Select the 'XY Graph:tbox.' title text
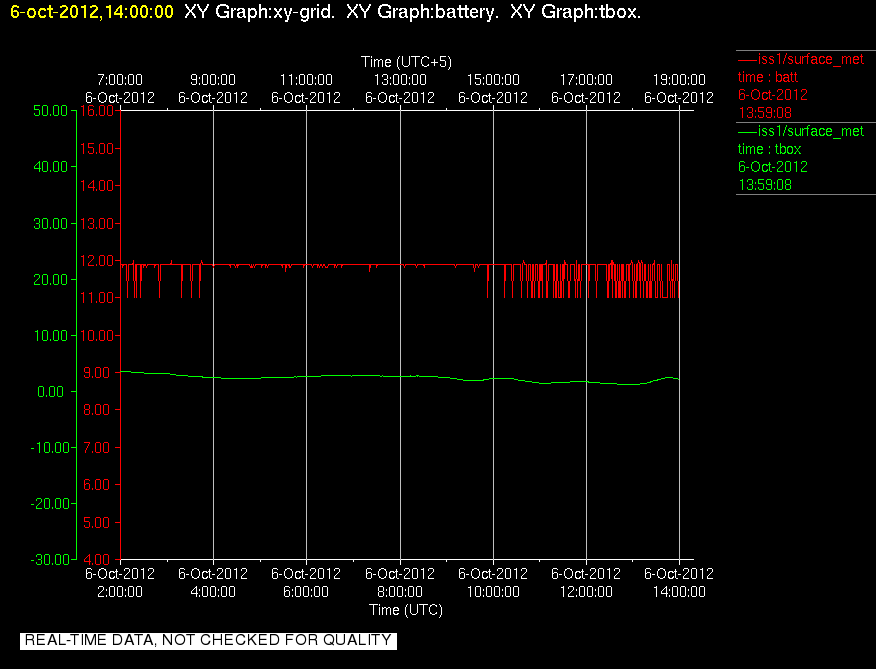 click(575, 12)
